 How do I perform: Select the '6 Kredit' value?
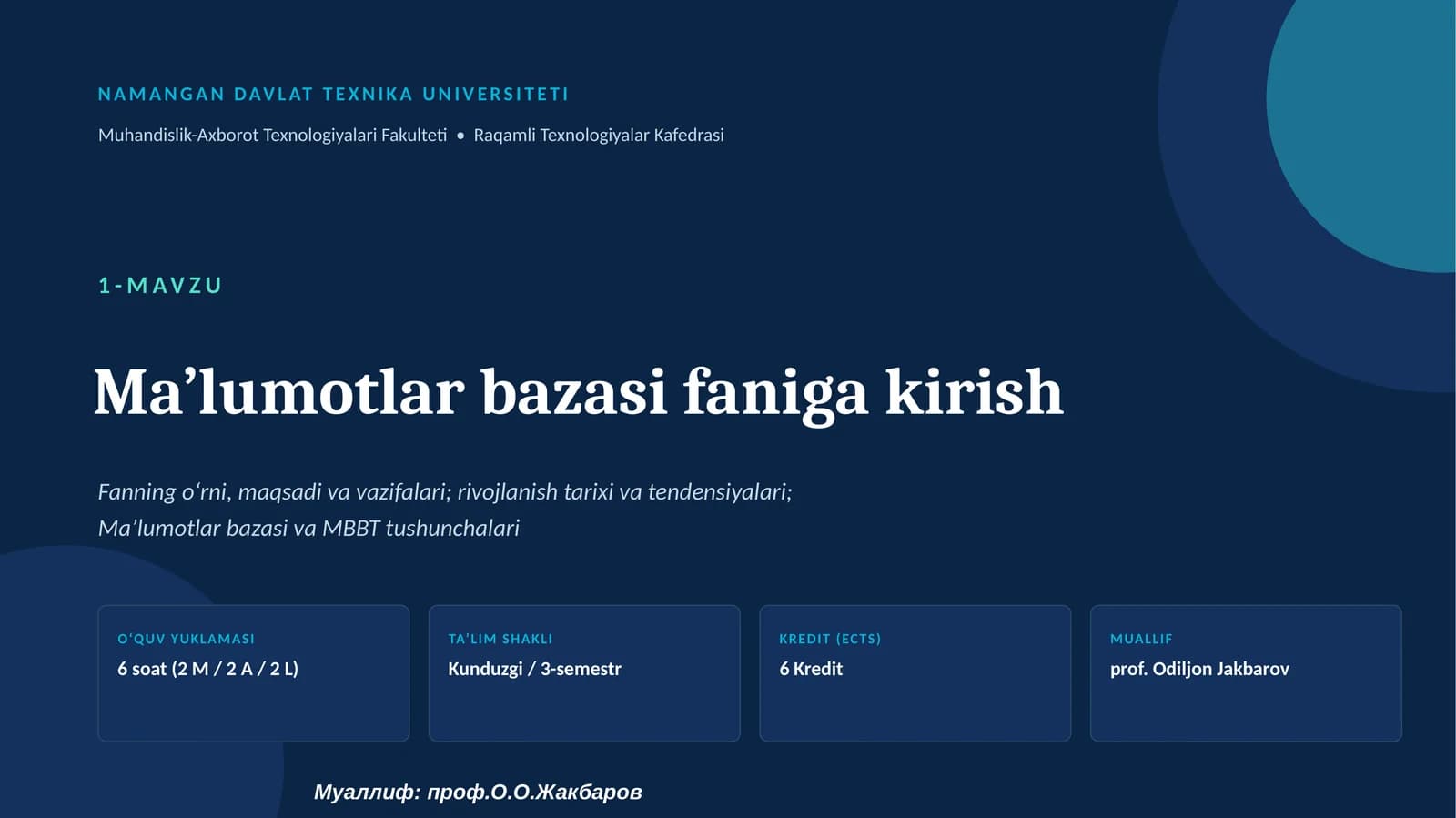pos(811,669)
